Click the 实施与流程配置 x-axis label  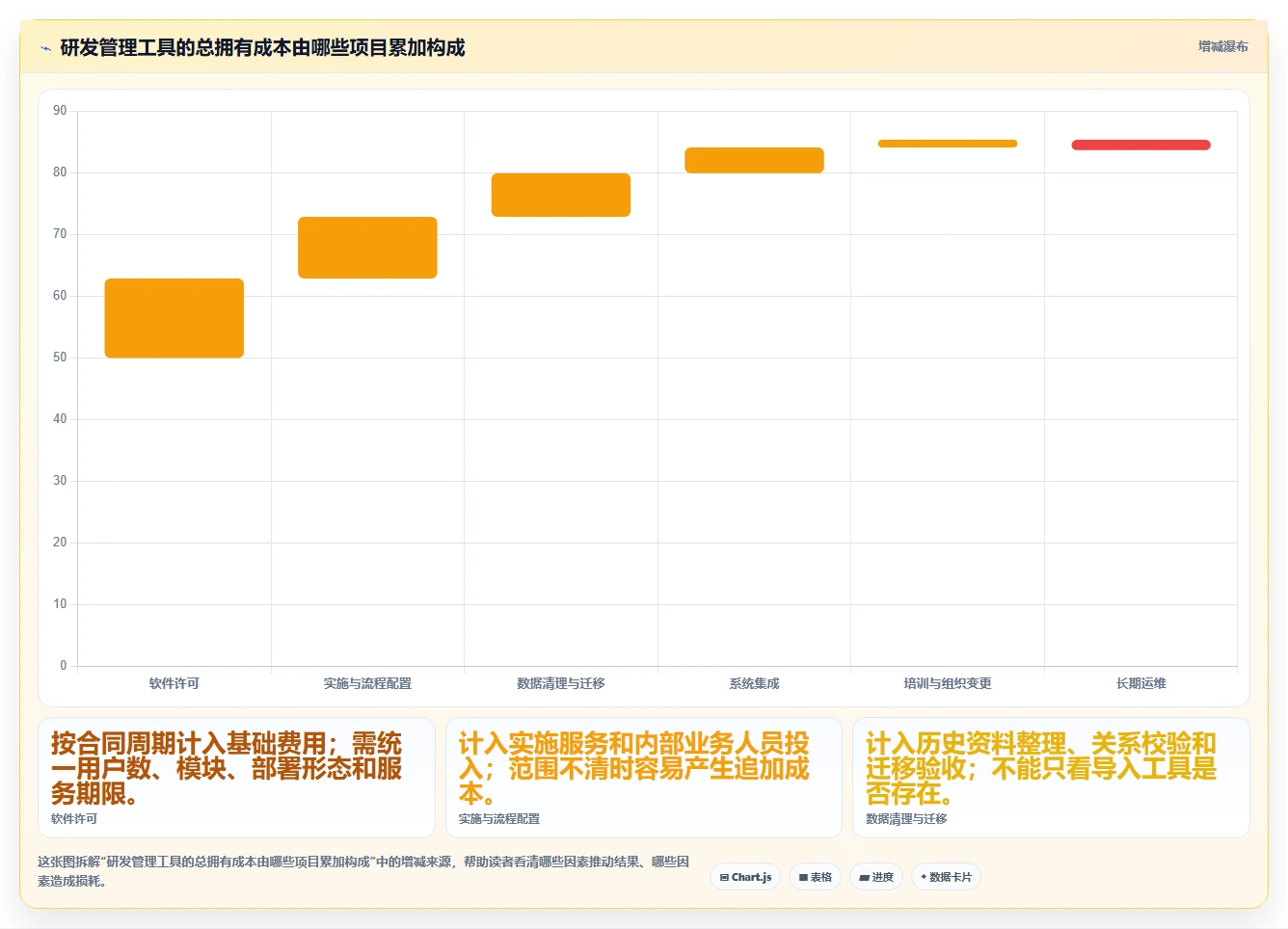(367, 683)
